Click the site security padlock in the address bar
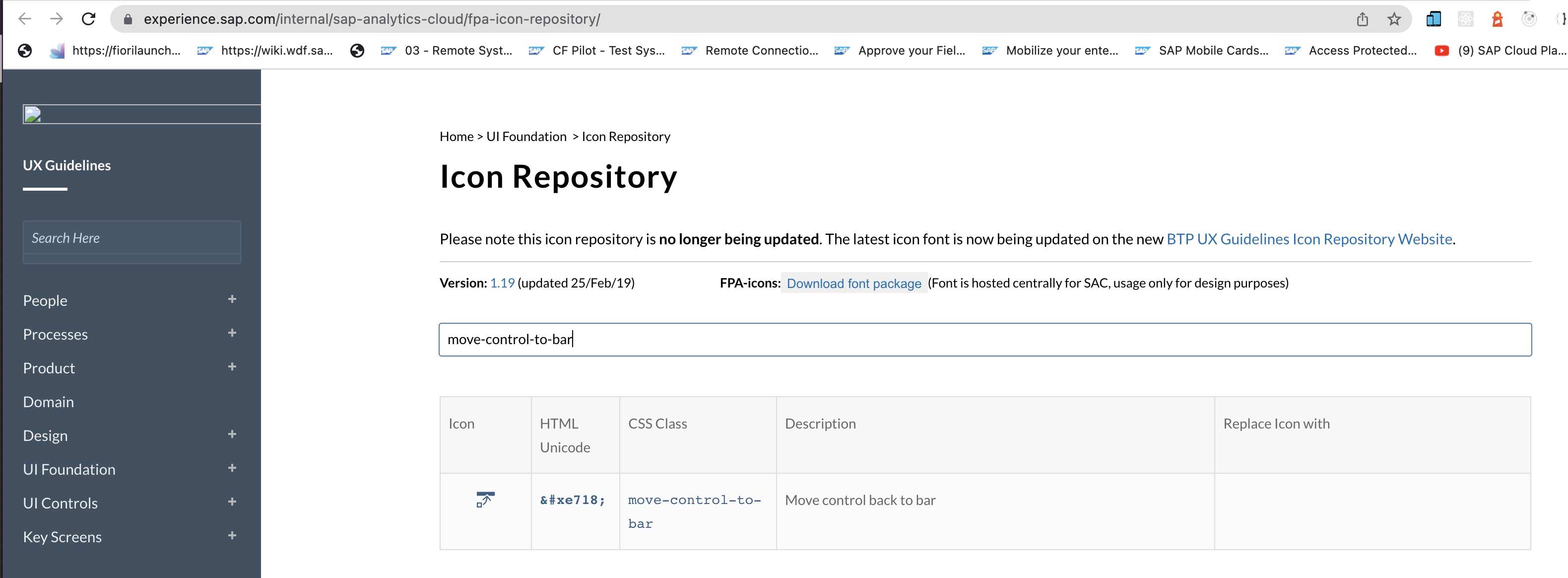The image size is (1568, 578). [x=128, y=19]
